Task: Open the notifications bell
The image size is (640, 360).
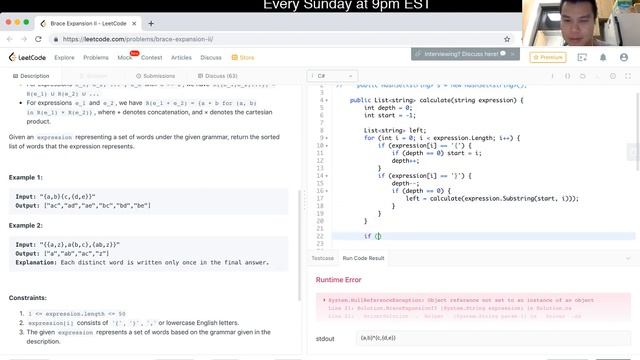Action: pyautogui.click(x=603, y=58)
